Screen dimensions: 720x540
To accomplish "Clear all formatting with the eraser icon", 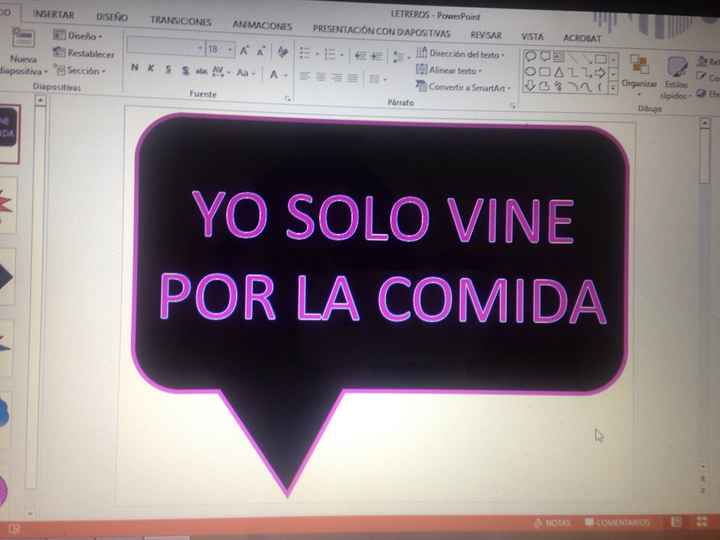I will pyautogui.click(x=283, y=52).
